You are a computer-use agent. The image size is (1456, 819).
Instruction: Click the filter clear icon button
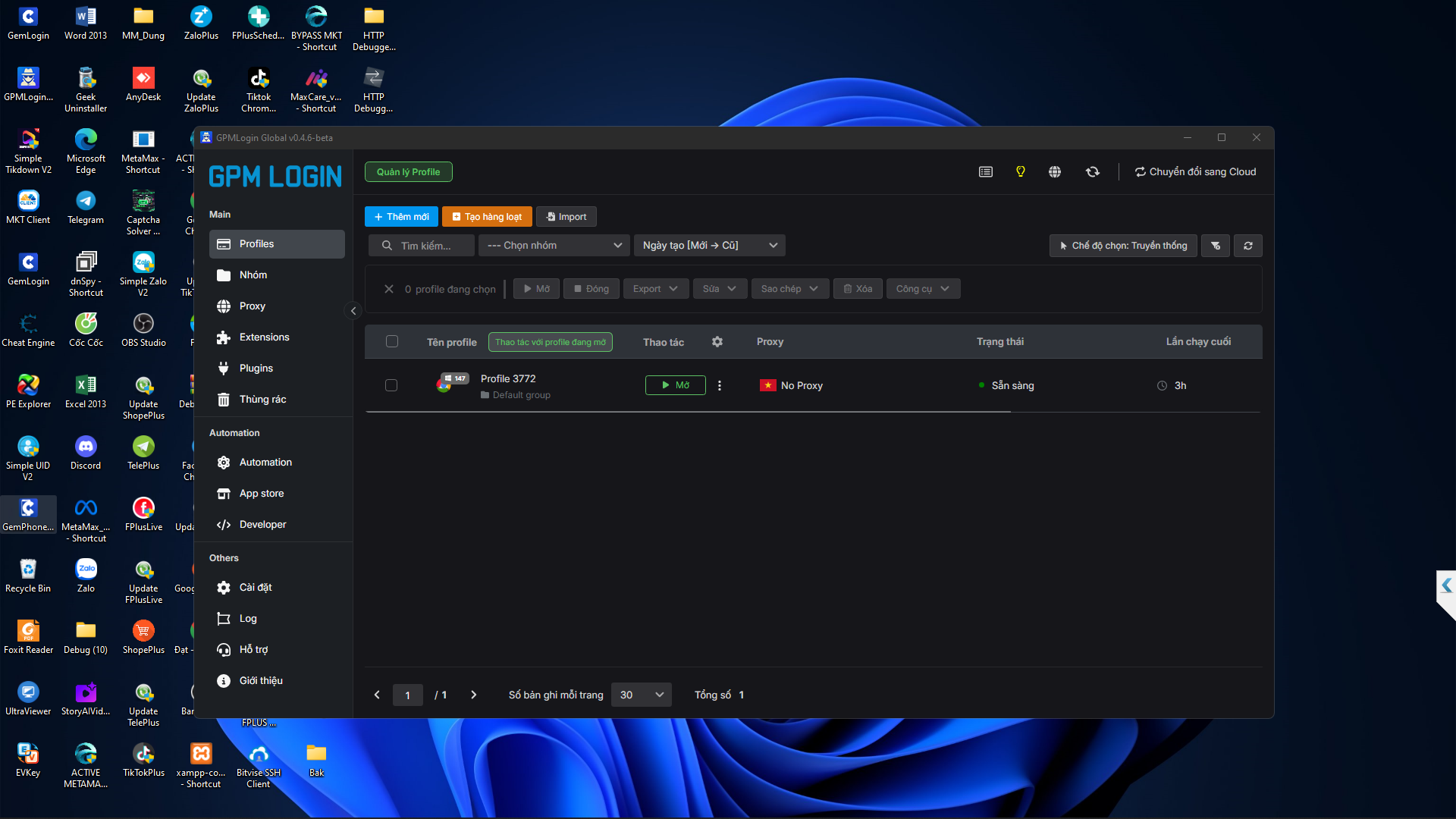1216,246
